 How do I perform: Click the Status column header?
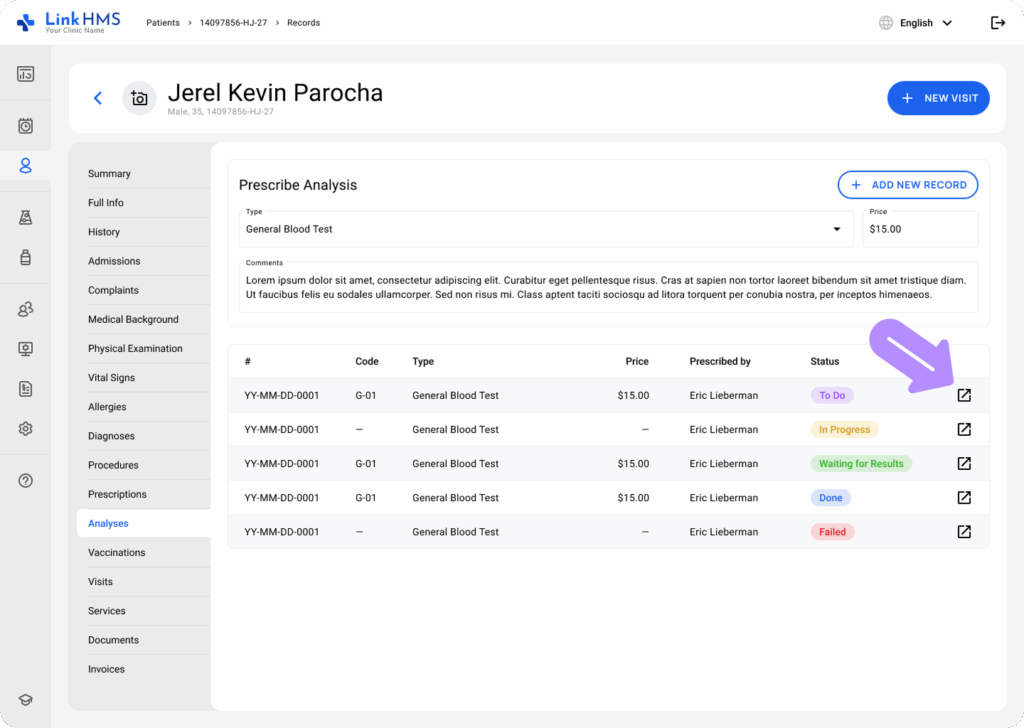(825, 362)
